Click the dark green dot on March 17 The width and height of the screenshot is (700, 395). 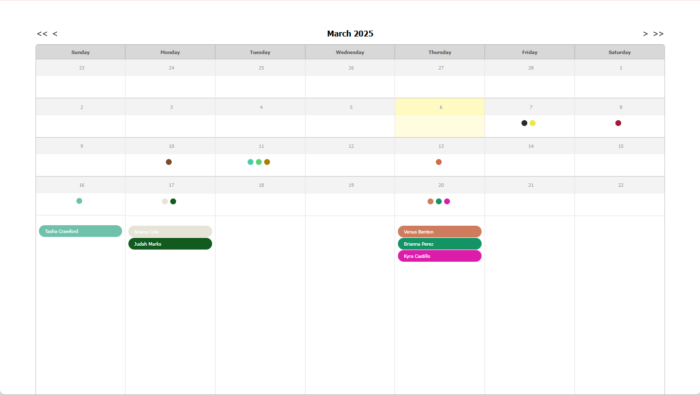(x=173, y=201)
